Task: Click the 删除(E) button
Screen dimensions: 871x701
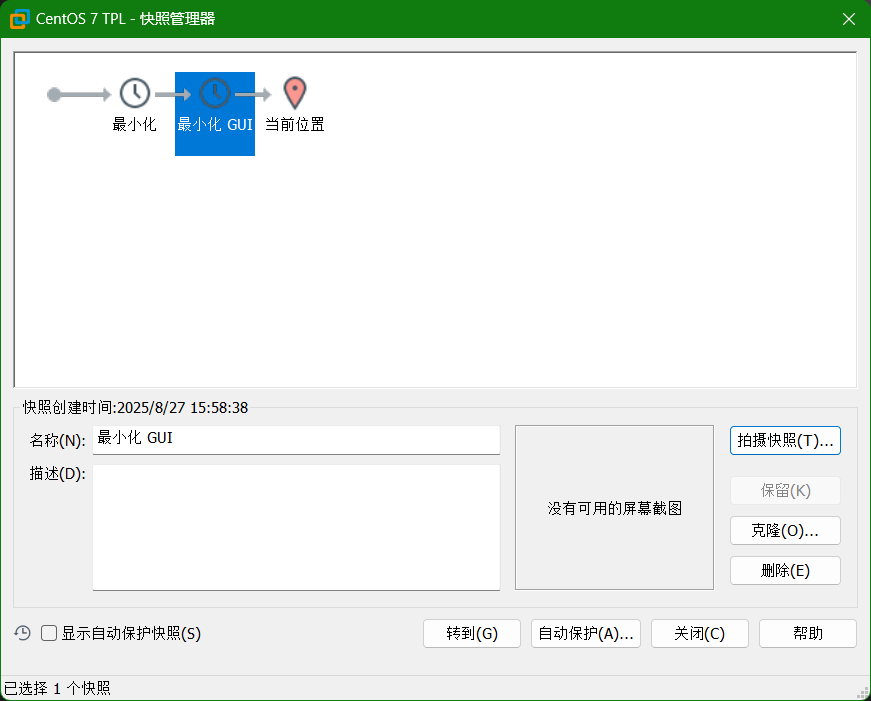Action: point(785,570)
